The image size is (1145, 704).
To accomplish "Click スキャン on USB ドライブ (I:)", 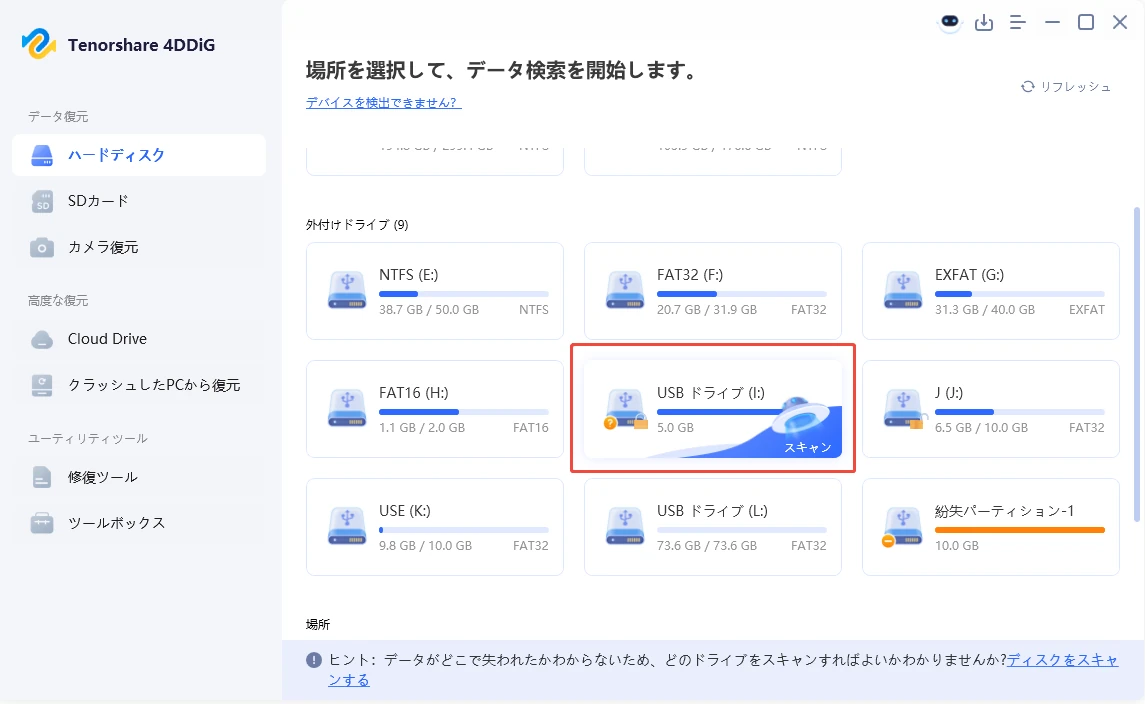I will pos(807,447).
